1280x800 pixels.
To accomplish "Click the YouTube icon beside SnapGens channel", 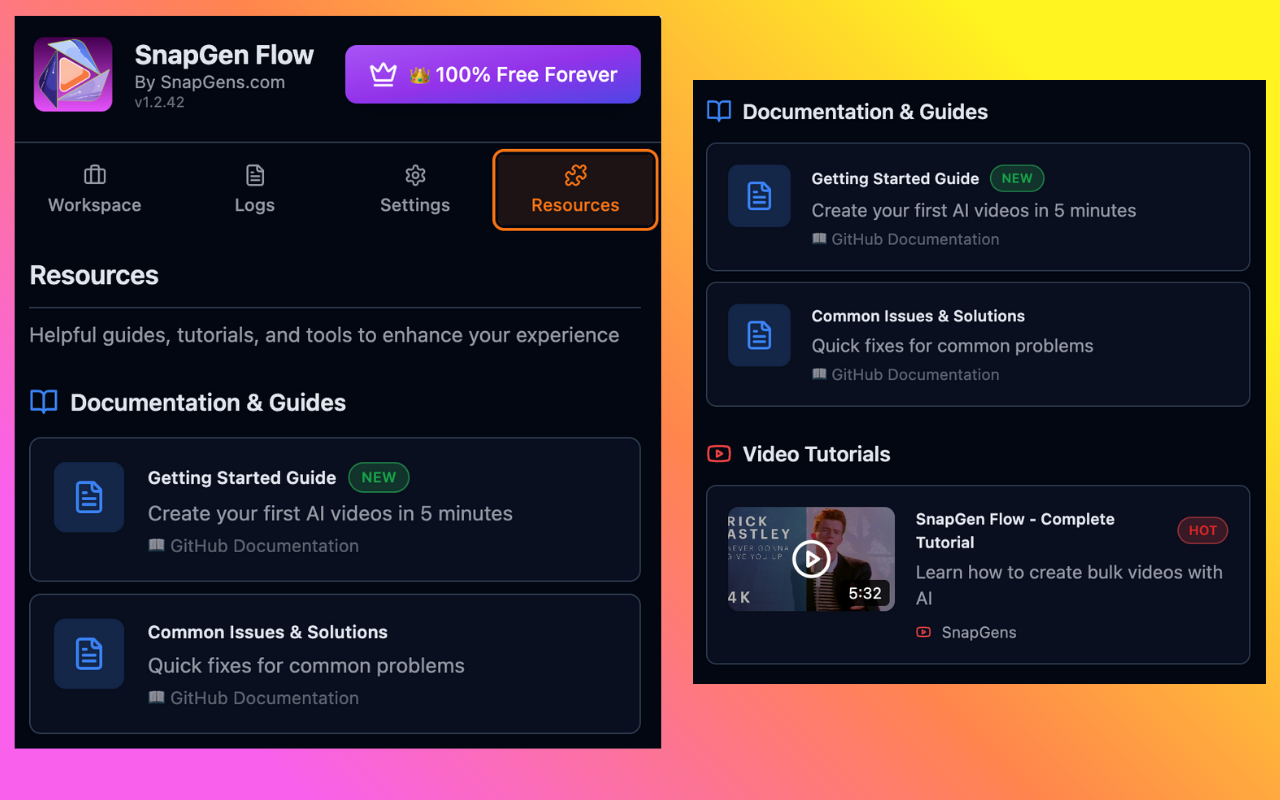I will point(922,632).
